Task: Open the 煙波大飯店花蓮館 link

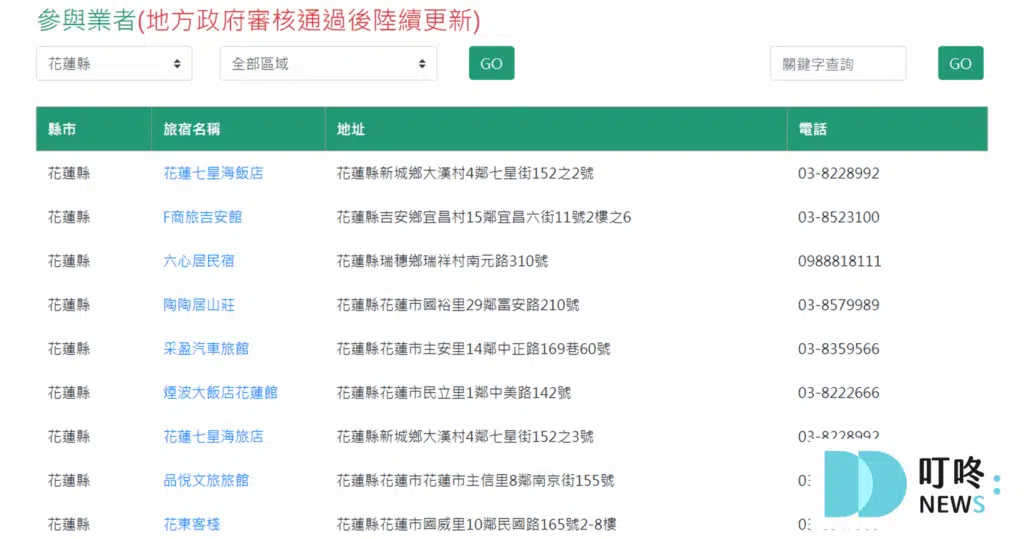Action: coord(220,392)
